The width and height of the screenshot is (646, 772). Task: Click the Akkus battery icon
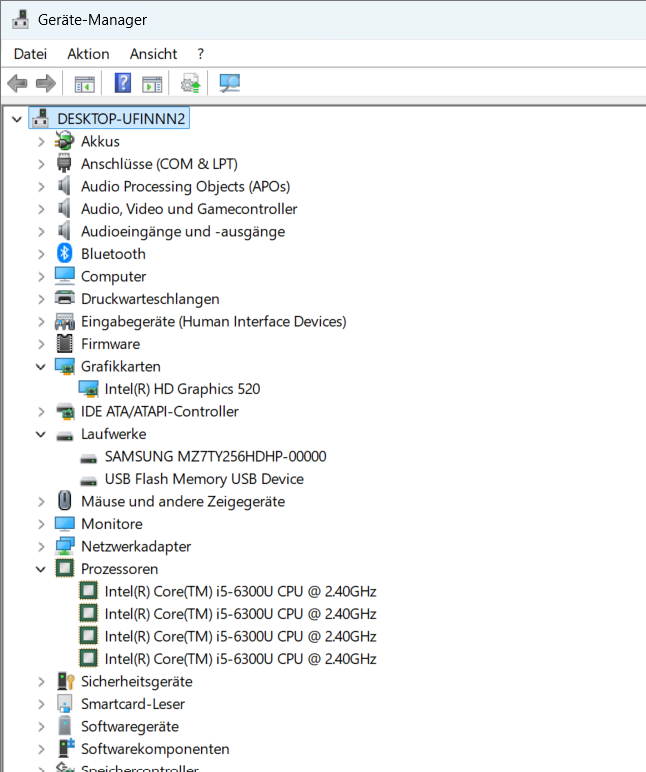(x=65, y=141)
